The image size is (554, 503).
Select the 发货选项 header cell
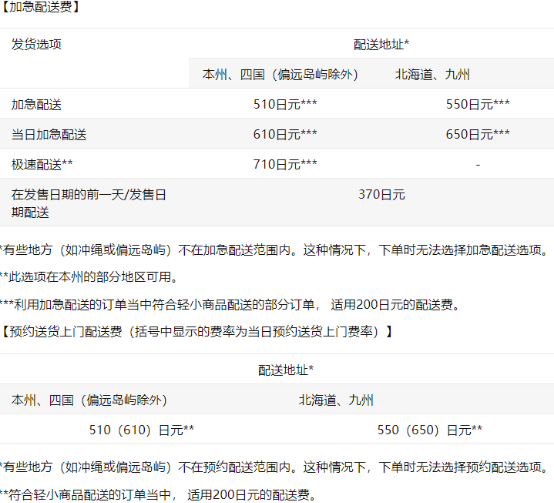[36, 44]
